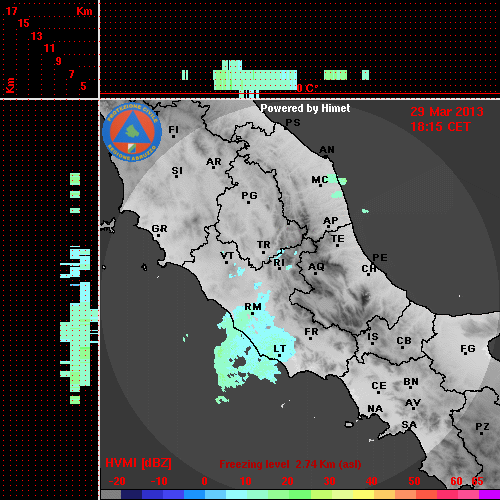The width and height of the screenshot is (500, 500).
Task: Select the PG city marker
Action: tap(248, 202)
